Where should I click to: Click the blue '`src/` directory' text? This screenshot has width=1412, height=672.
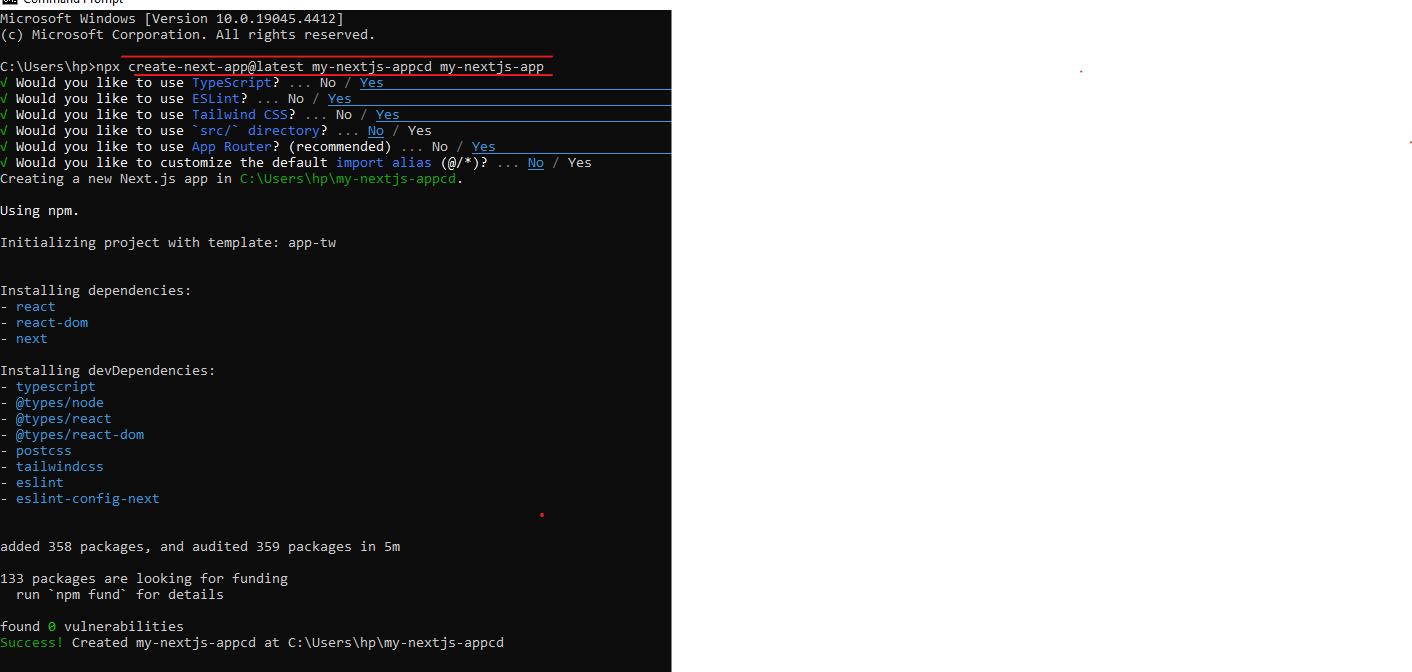[256, 131]
